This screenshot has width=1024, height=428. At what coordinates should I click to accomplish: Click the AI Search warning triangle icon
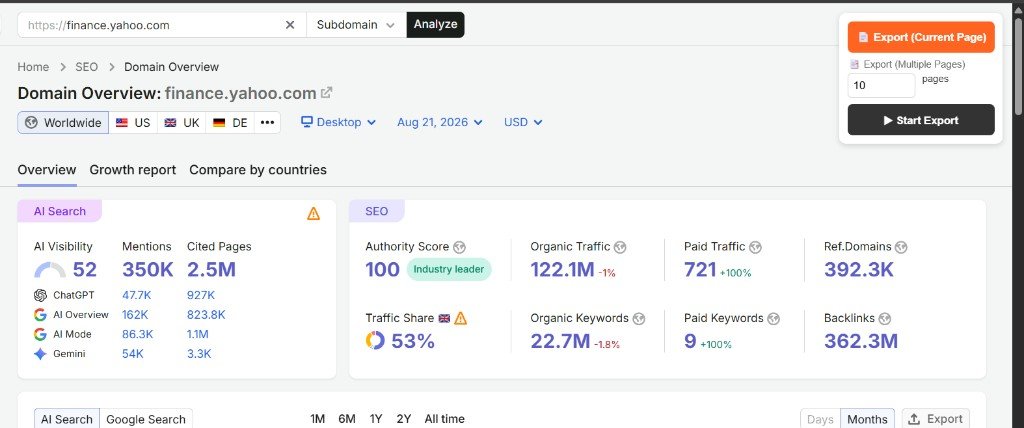[313, 213]
